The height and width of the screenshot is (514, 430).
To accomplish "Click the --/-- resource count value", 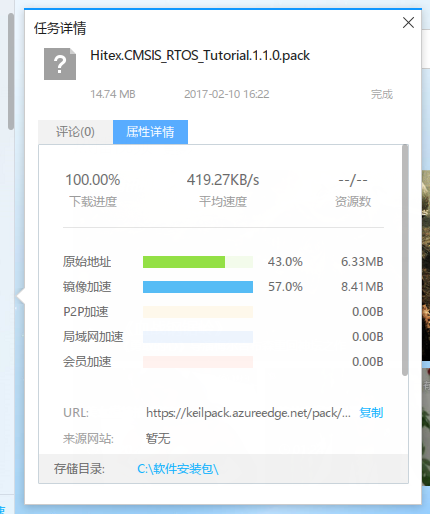I will coord(353,180).
